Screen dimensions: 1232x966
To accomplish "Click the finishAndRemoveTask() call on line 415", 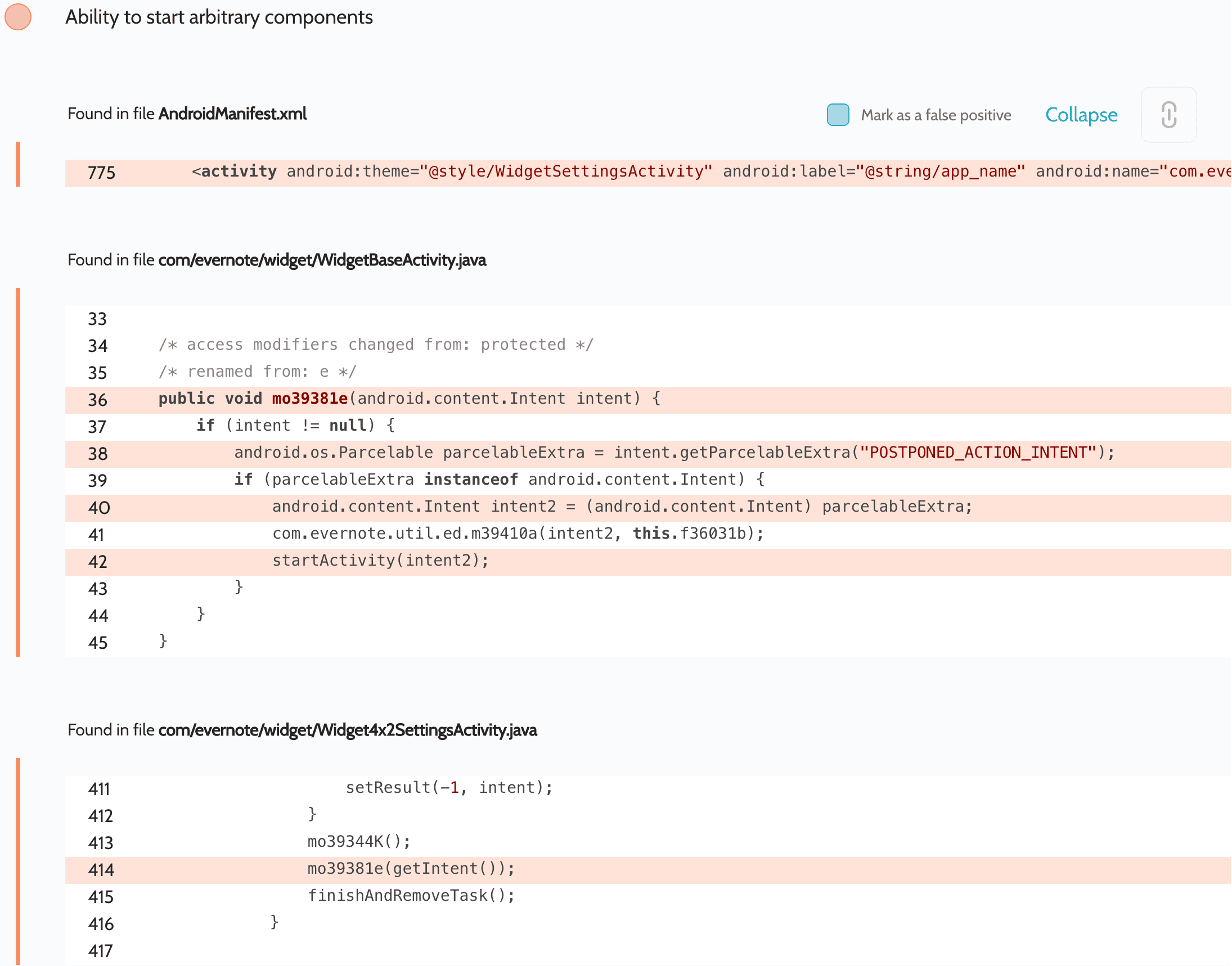I will (411, 896).
